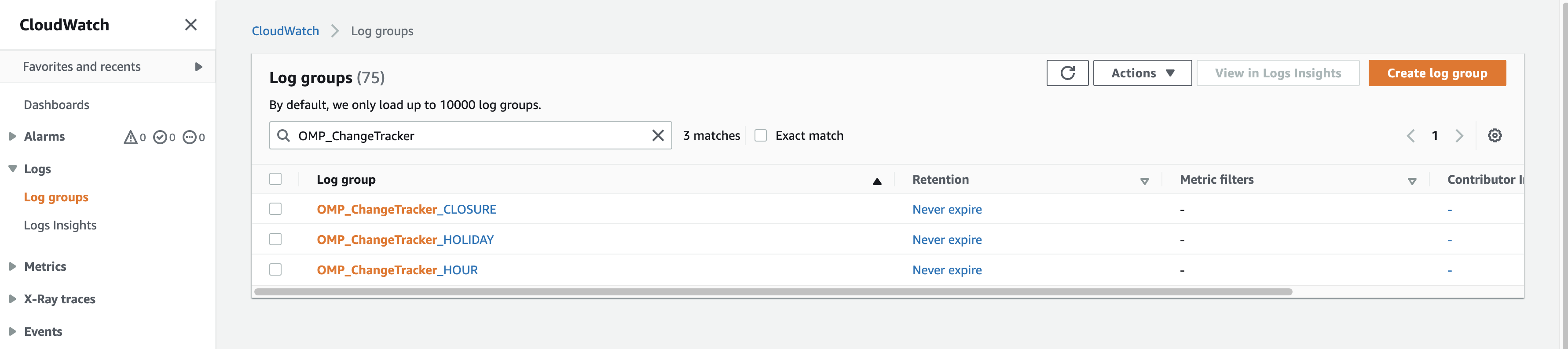
Task: Open CloudWatch breadcrumb link
Action: [286, 31]
